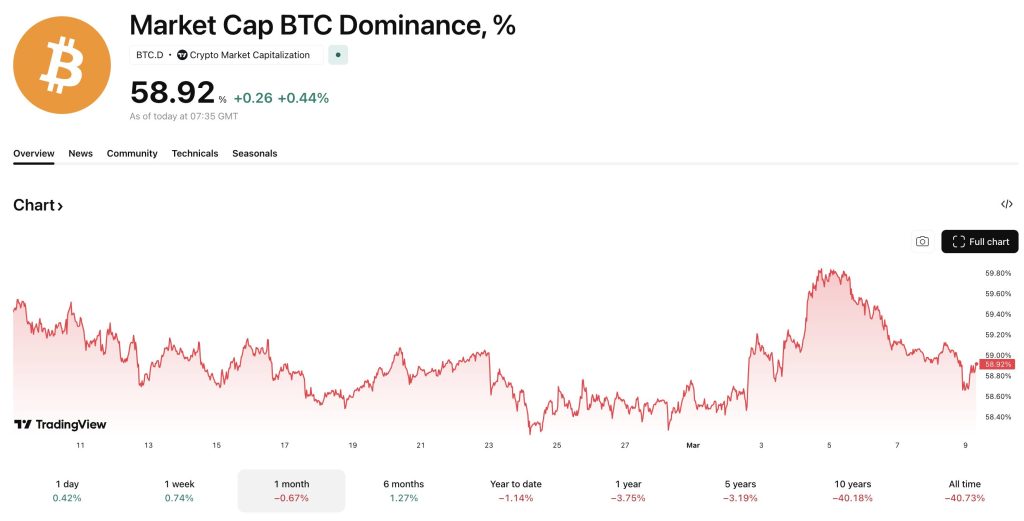The width and height of the screenshot is (1024, 521).
Task: Show the All time range
Action: click(x=964, y=490)
